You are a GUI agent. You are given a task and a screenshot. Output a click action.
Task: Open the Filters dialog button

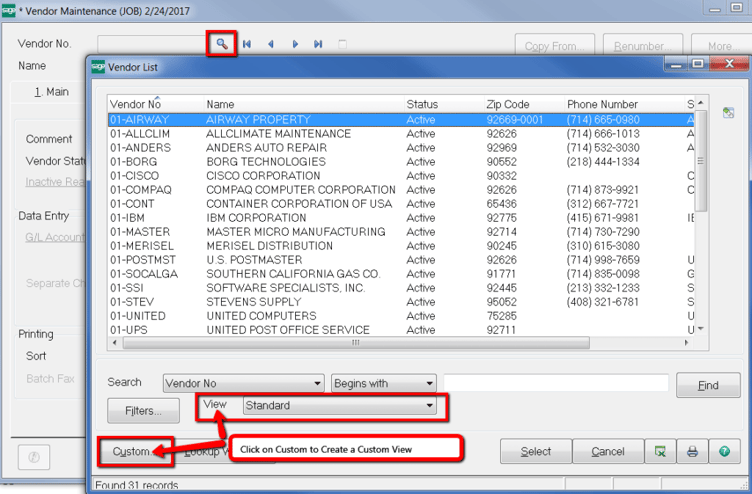coord(143,410)
